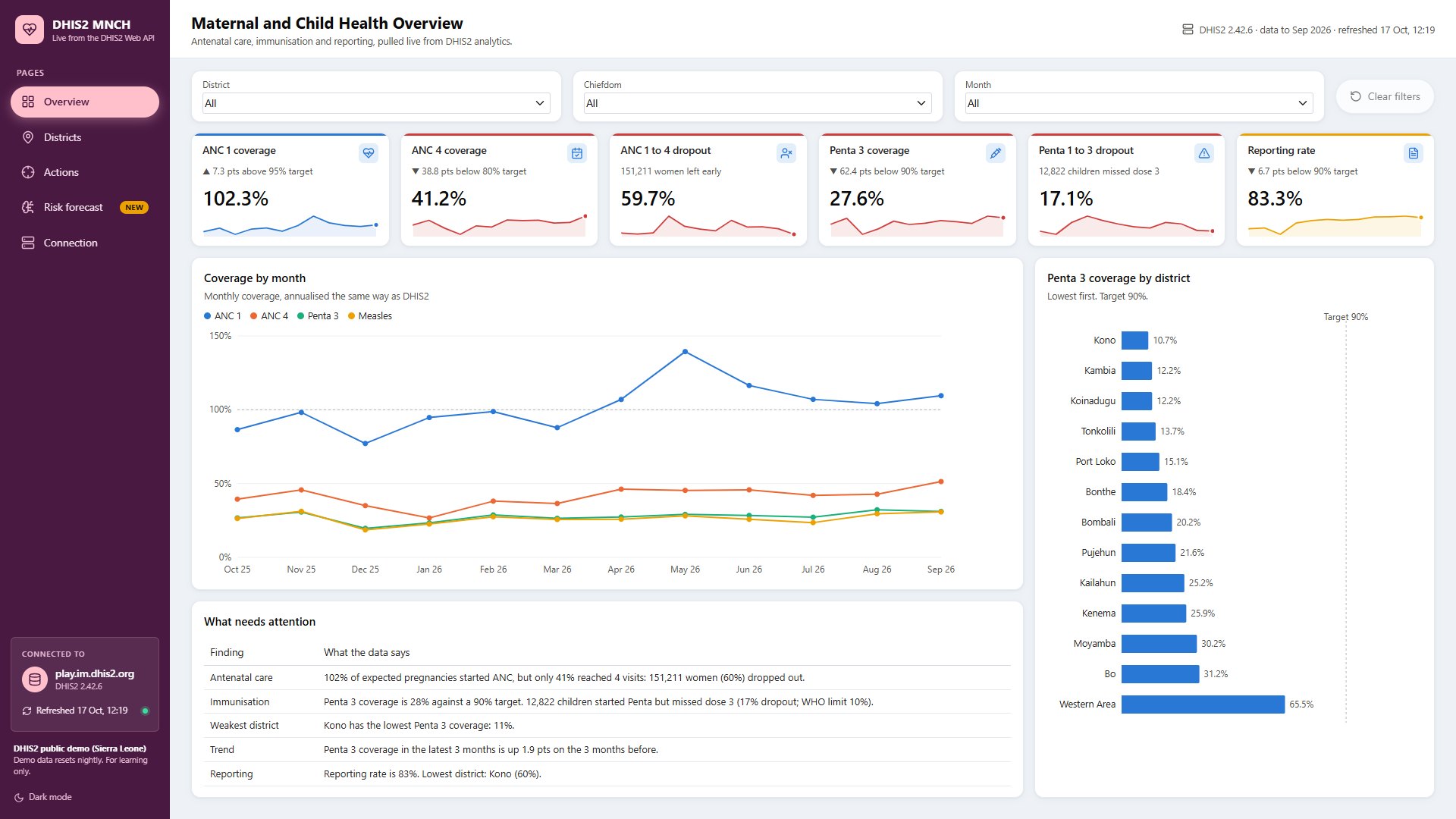This screenshot has height=819, width=1456.
Task: Click the Immunisation finding row
Action: 607,702
